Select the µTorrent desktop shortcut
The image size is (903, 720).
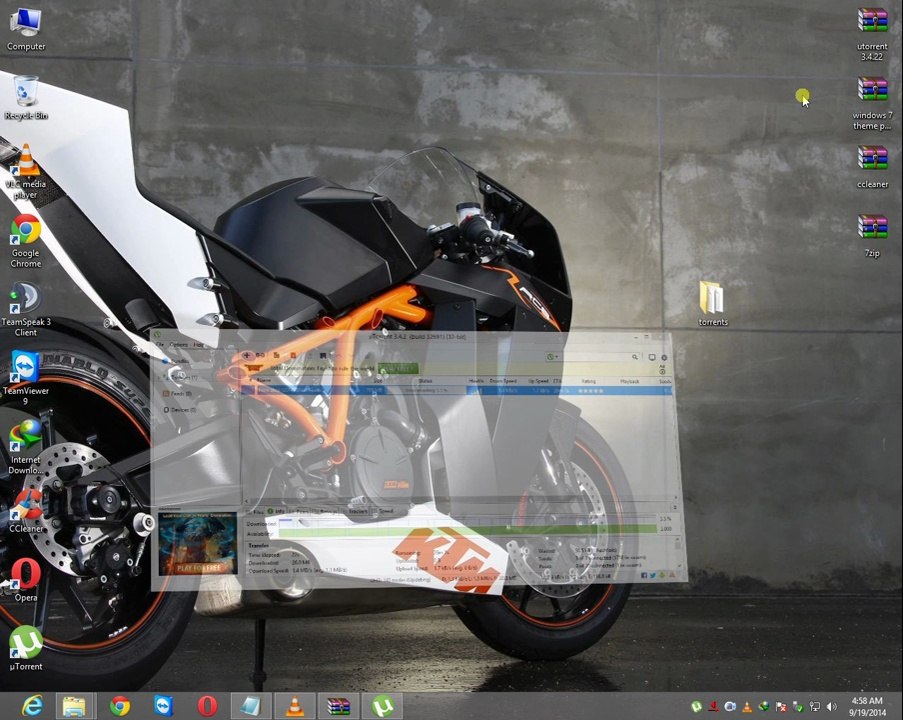(26, 649)
